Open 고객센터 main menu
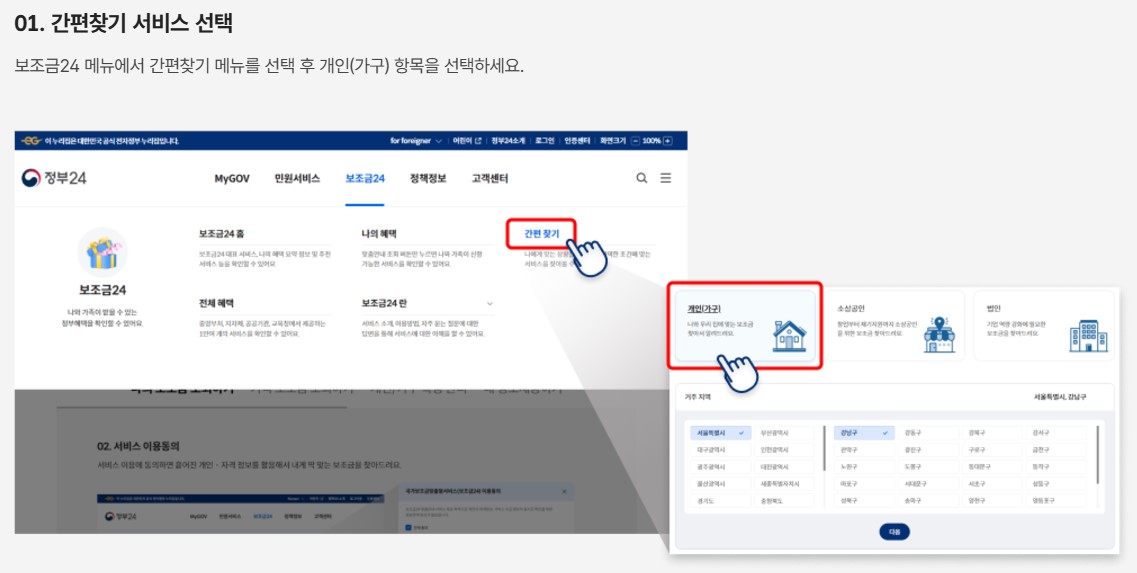 (490, 178)
